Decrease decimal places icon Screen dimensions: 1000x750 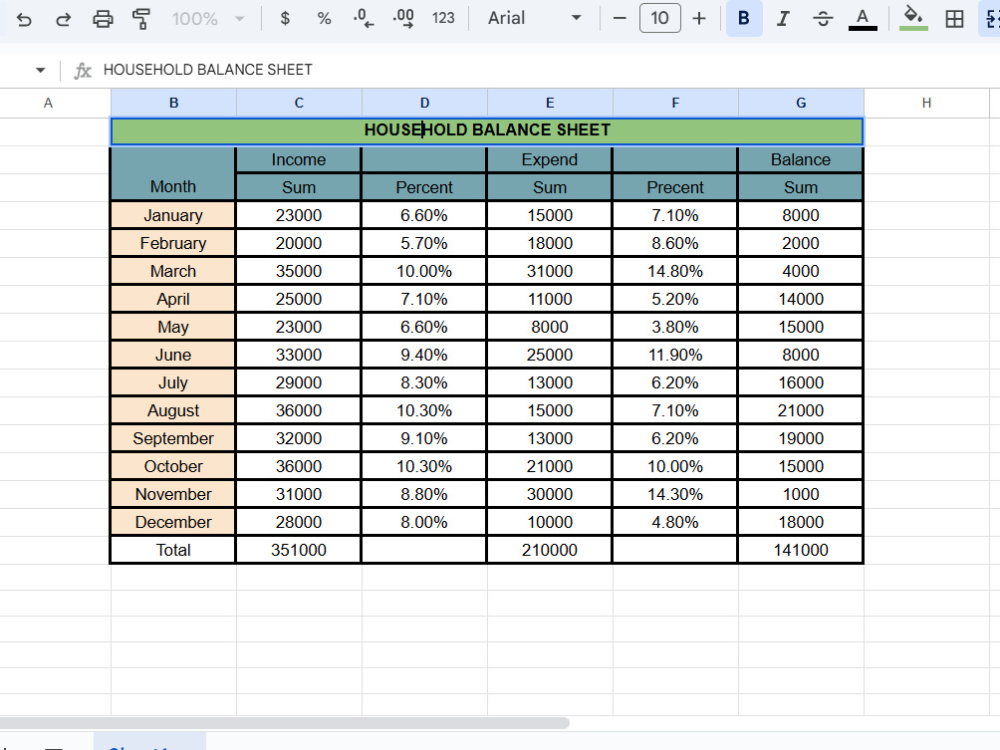pos(364,18)
